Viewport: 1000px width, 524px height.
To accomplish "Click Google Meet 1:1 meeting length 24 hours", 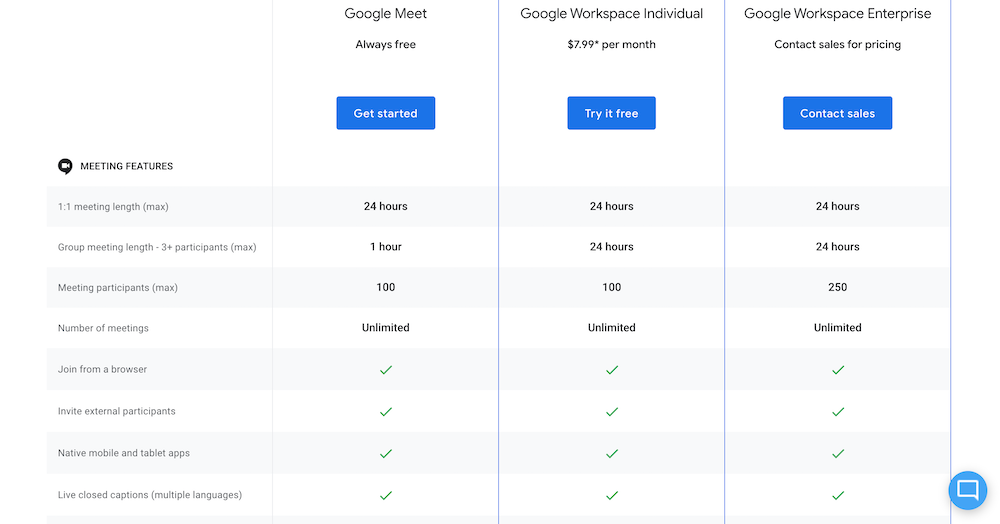I will tap(386, 206).
